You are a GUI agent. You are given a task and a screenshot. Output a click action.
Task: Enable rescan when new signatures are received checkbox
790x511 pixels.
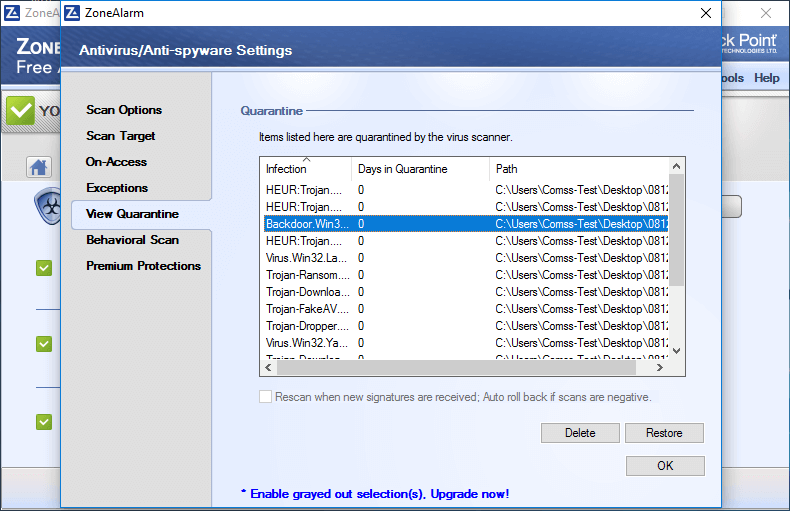(x=266, y=397)
